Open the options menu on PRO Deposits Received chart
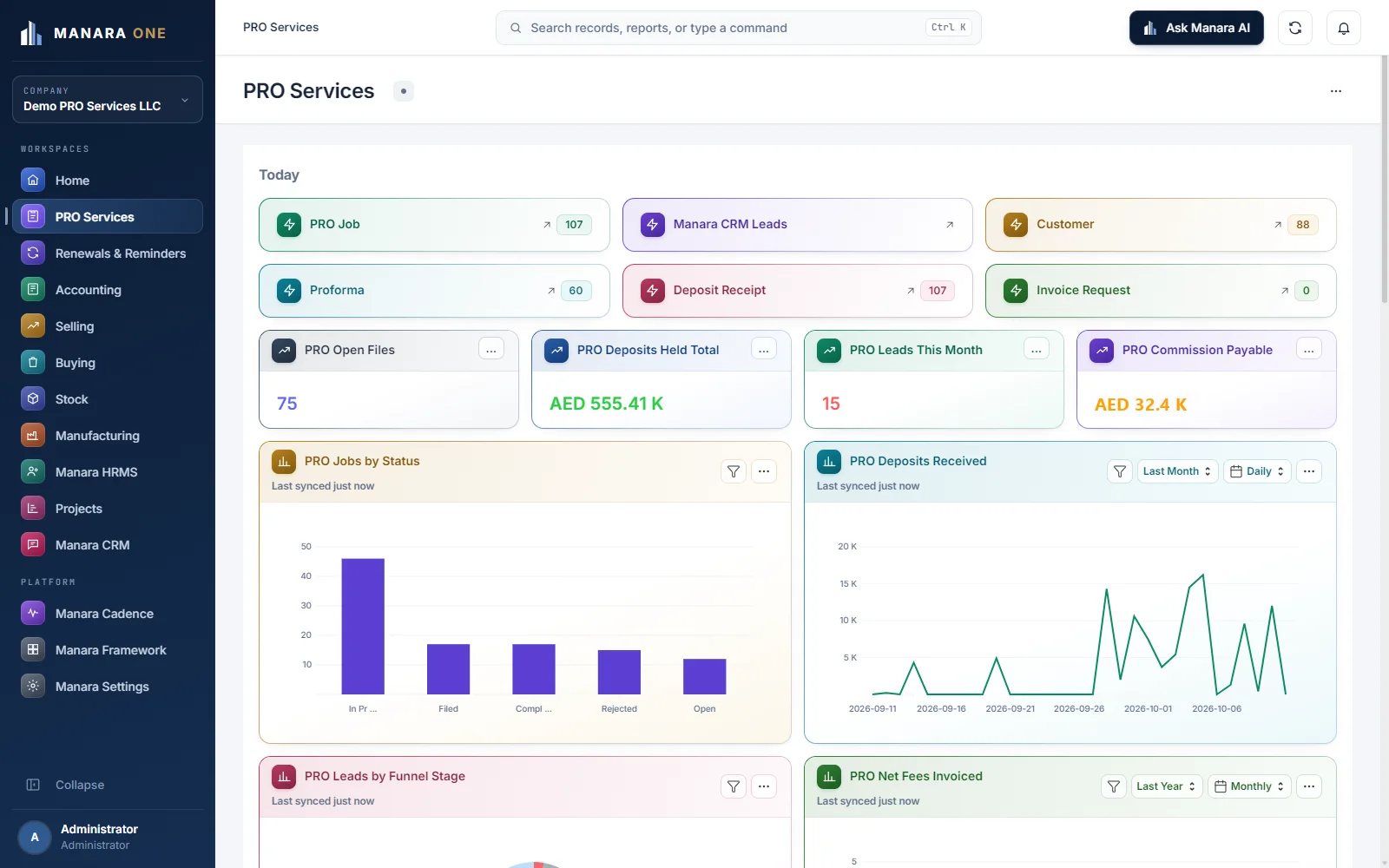1389x868 pixels. [1309, 471]
